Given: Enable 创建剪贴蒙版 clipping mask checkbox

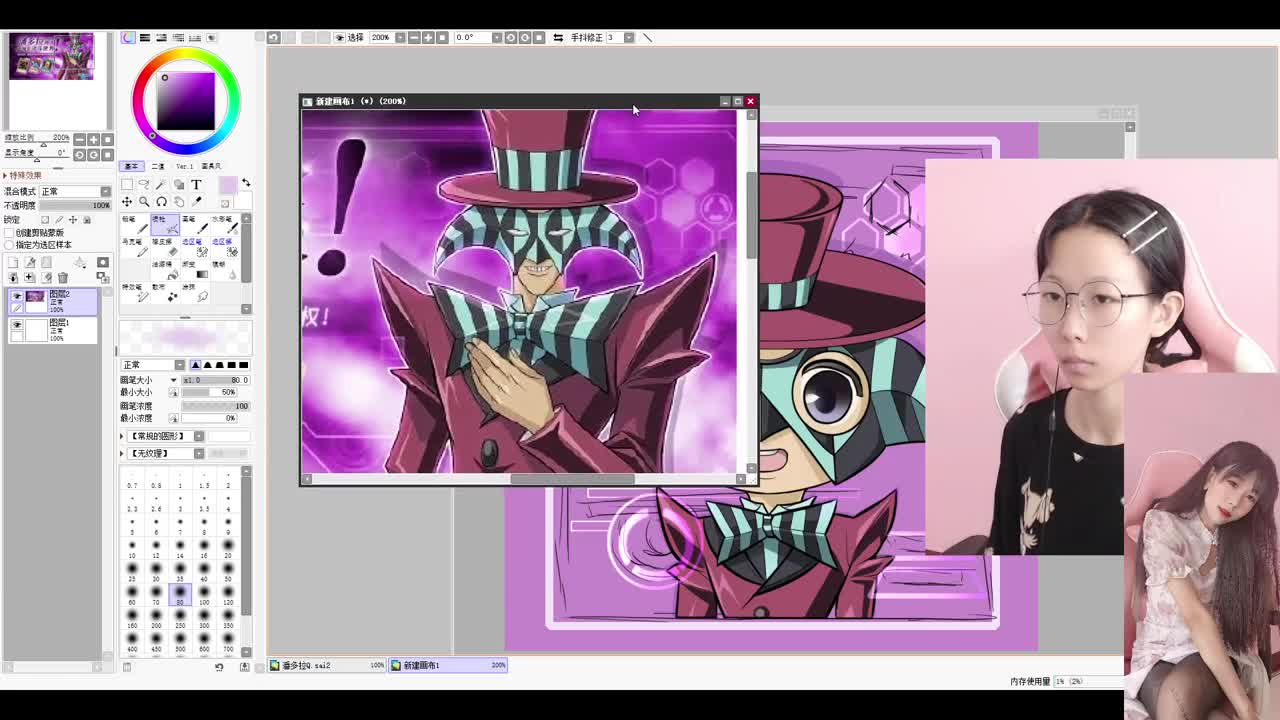Looking at the screenshot, I should pos(9,233).
